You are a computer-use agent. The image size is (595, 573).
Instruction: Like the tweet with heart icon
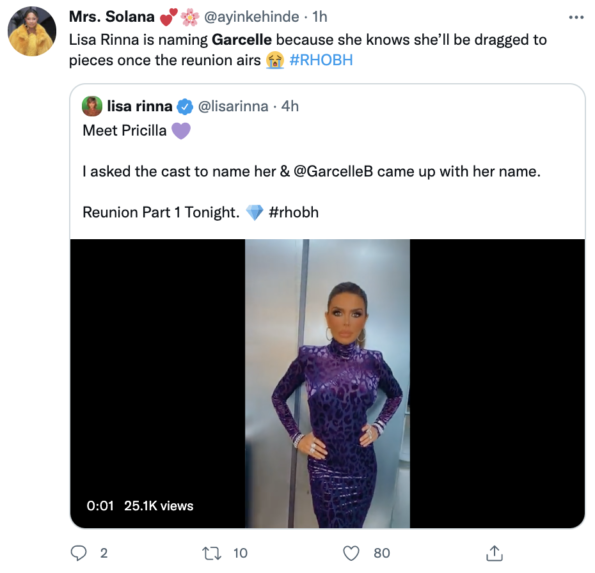351,553
